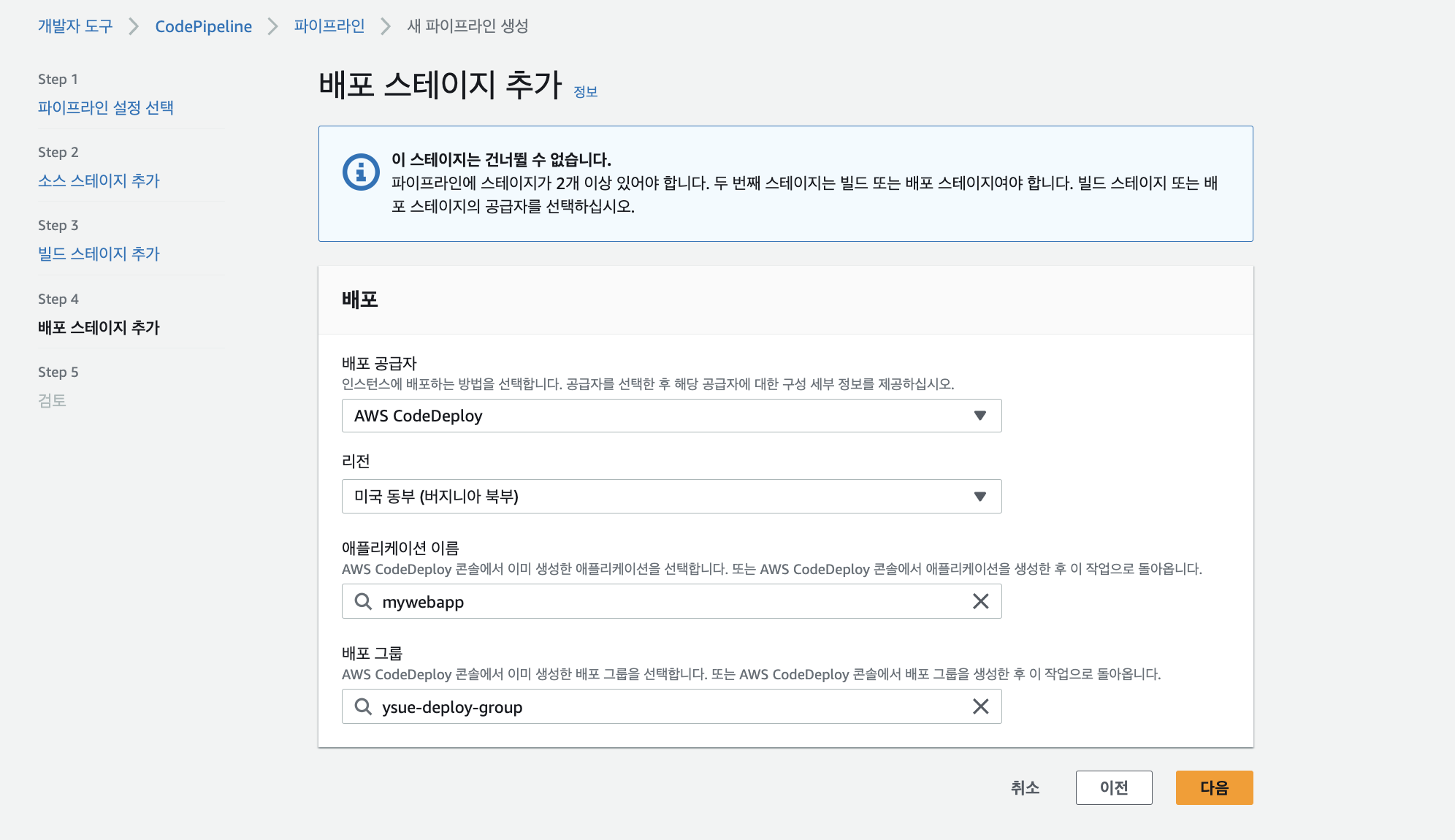Click the dropdown arrow of the deploy provider
This screenshot has width=1455, height=840.
(980, 416)
